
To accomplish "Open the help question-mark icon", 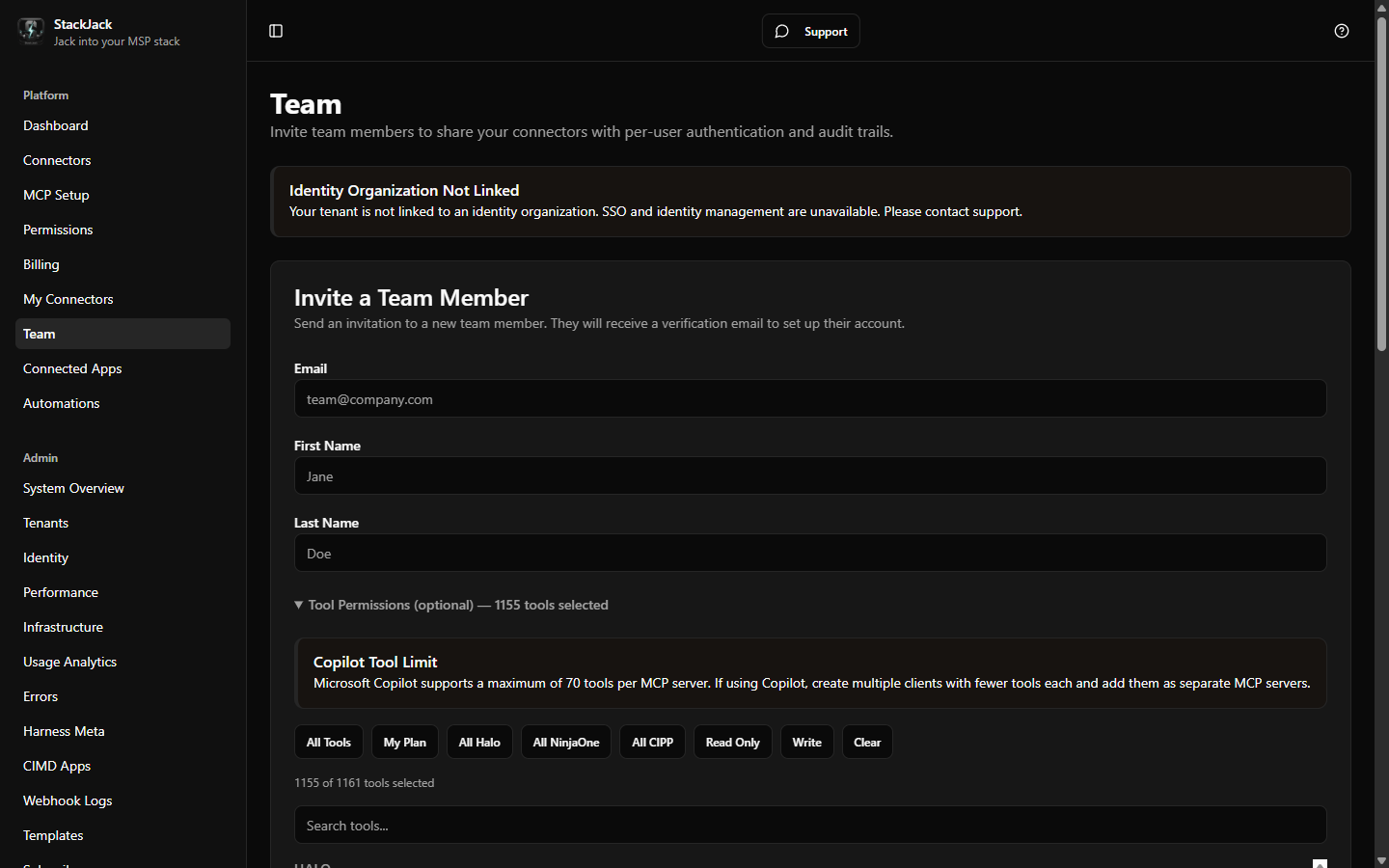I will [x=1342, y=31].
